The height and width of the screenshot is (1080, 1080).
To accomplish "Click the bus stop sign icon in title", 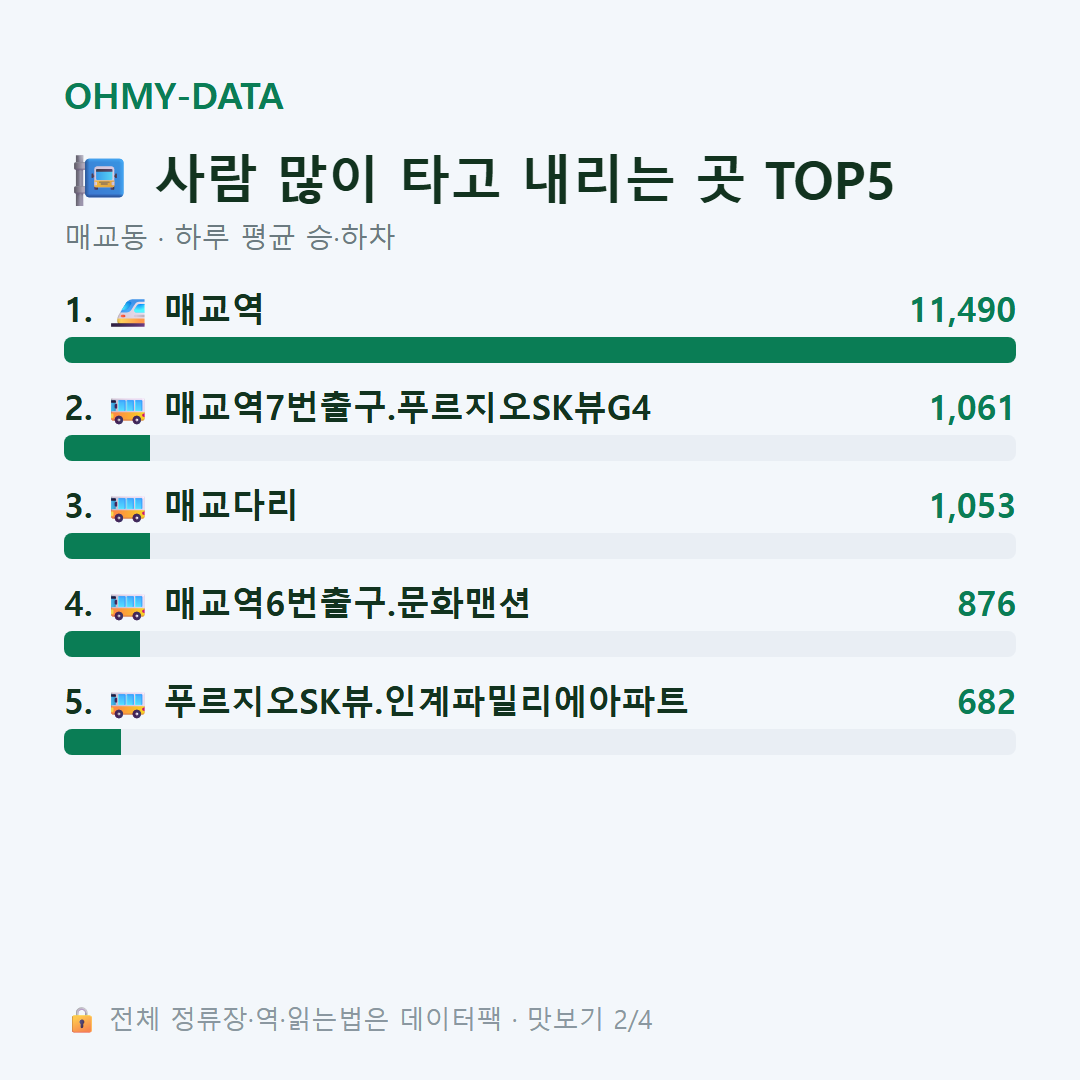I will (99, 180).
